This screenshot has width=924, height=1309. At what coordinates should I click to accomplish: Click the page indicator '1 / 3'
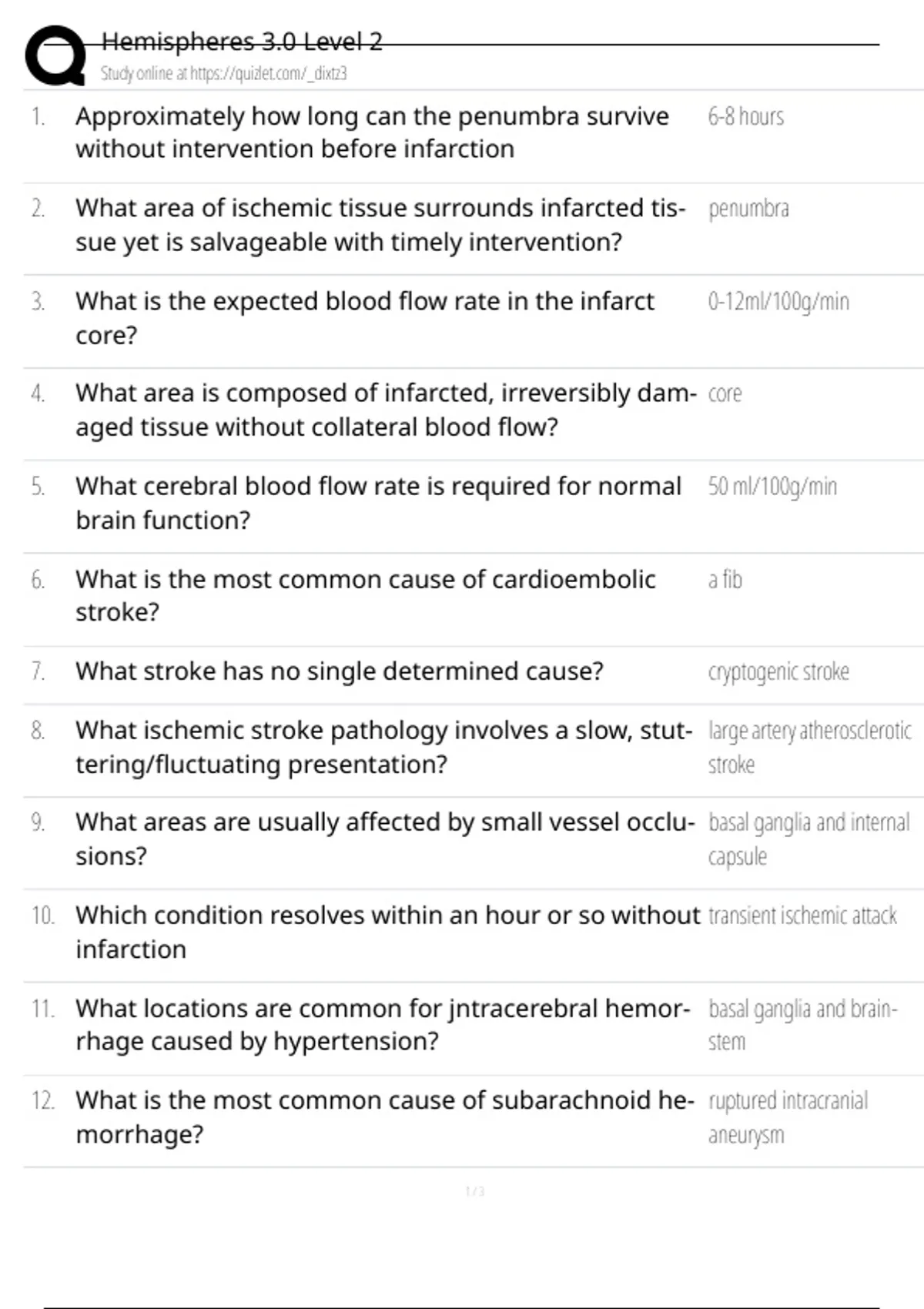coord(475,1191)
